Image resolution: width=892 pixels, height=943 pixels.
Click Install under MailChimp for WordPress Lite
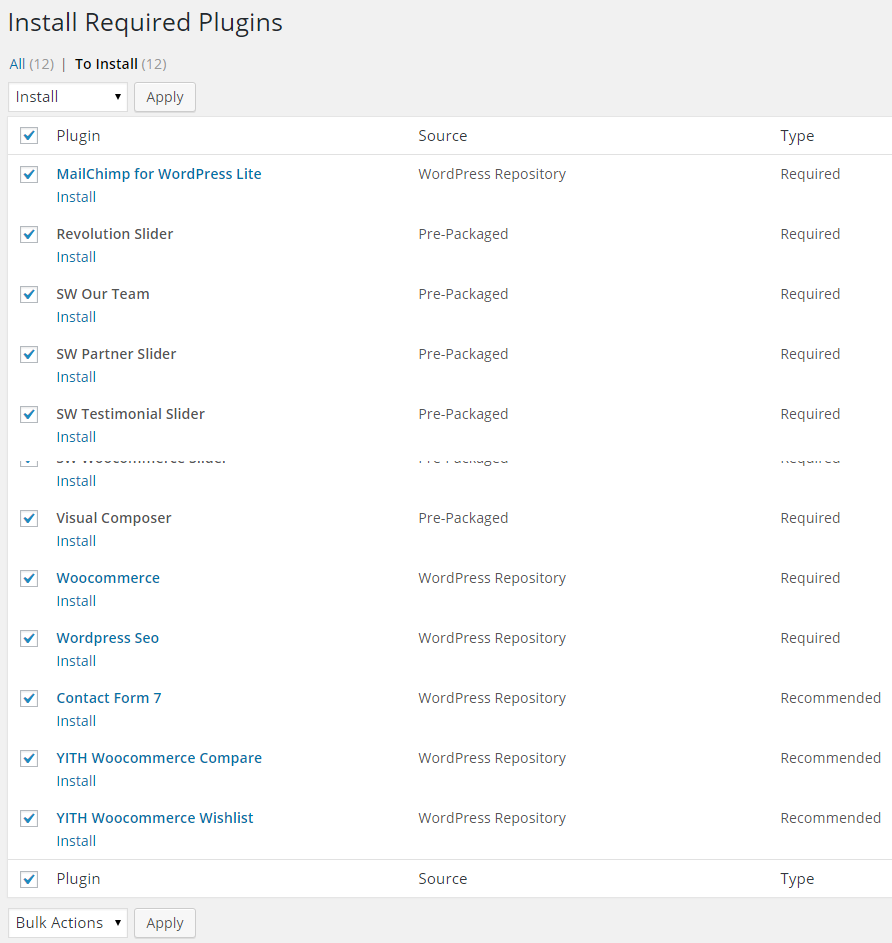[76, 197]
